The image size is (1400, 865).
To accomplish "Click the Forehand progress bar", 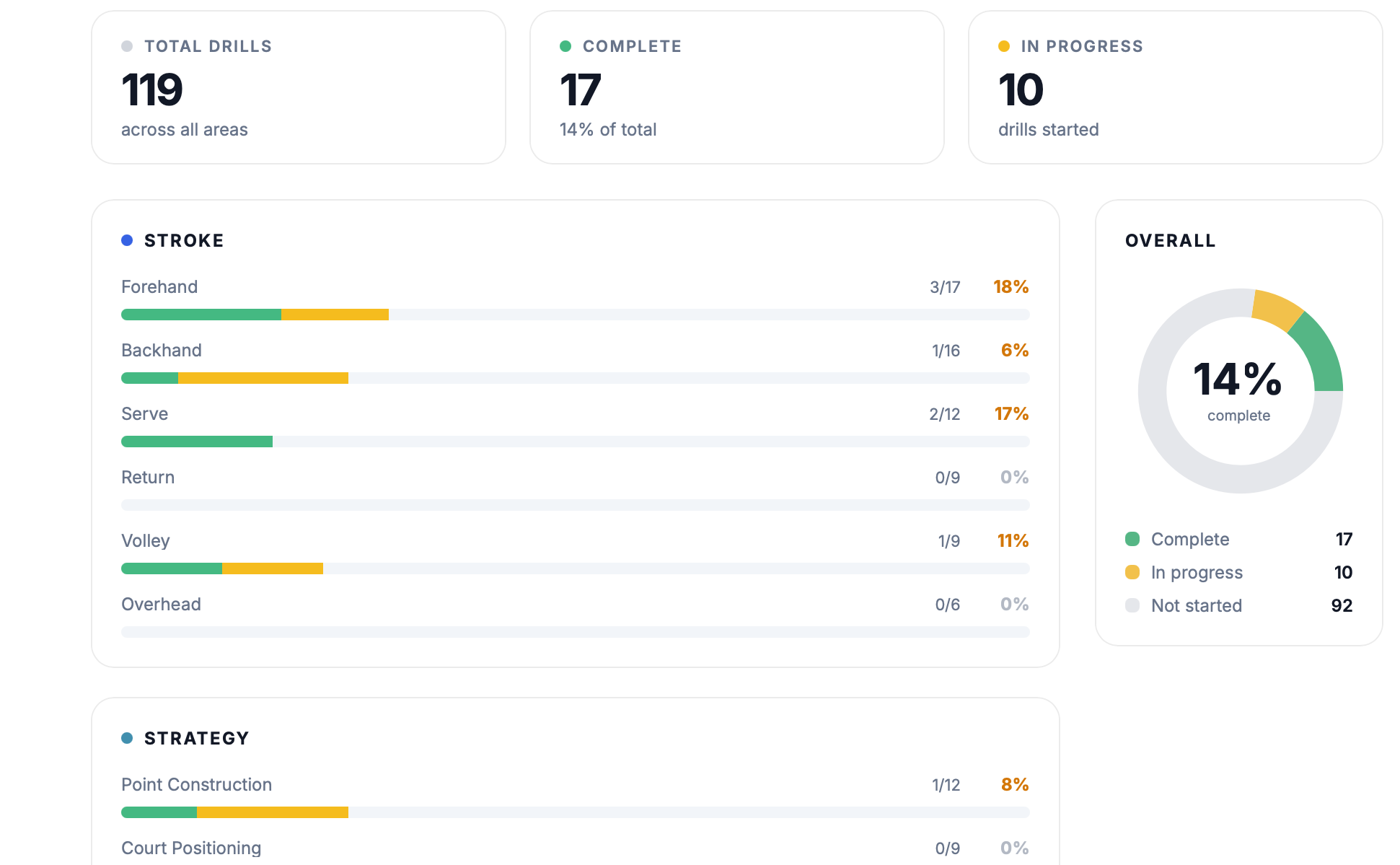I will (x=576, y=315).
